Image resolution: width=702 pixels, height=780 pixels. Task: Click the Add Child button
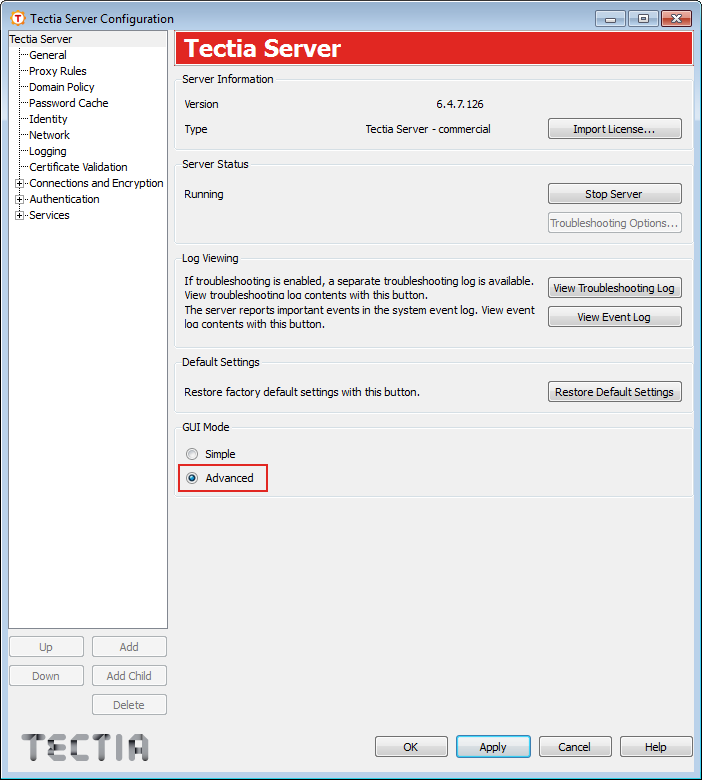tap(129, 676)
